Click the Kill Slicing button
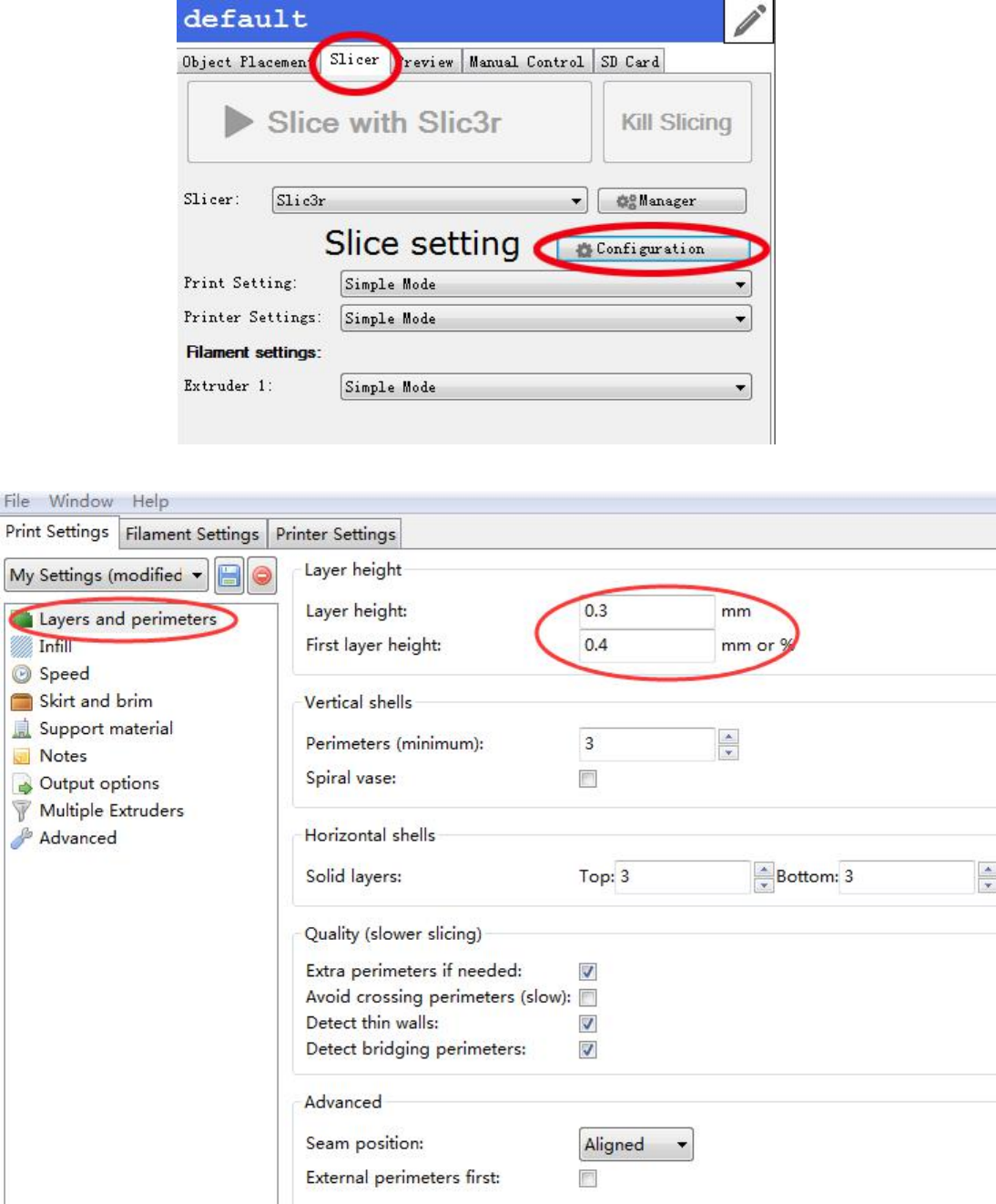The image size is (996, 1204). click(x=677, y=122)
